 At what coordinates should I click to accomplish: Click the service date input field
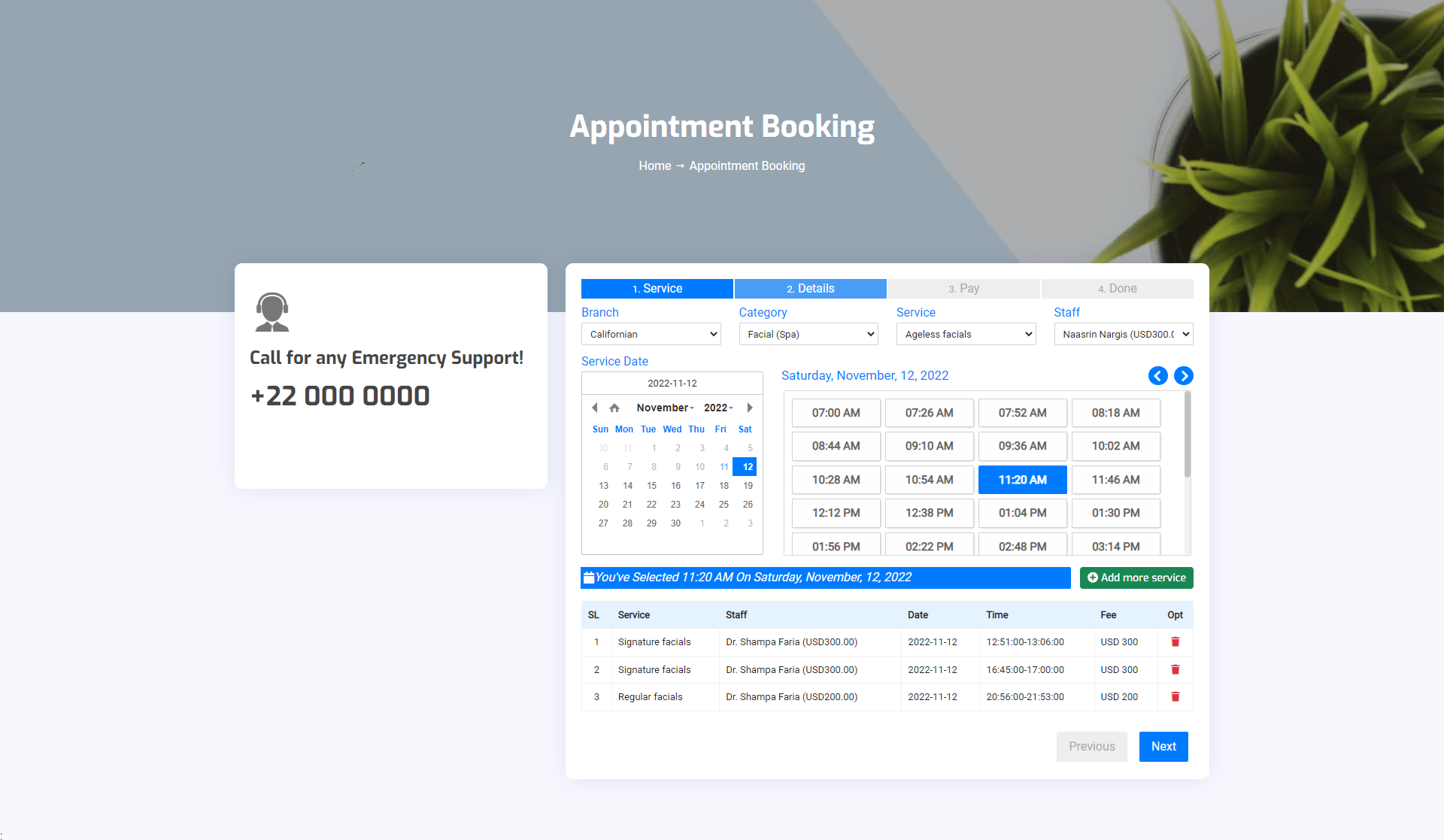[672, 384]
